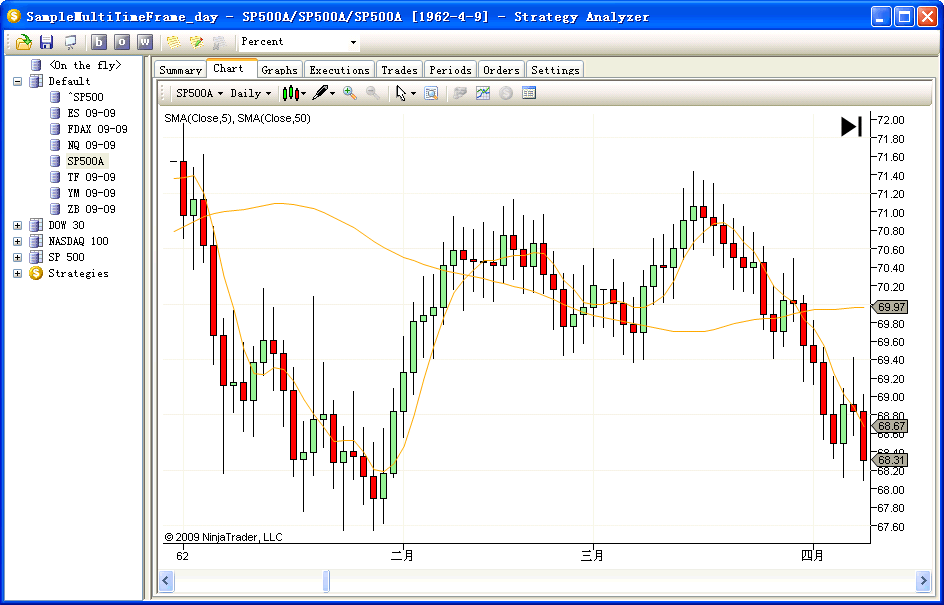Click the chart scrollbar left arrow
Viewport: 944px width, 605px height.
(x=166, y=581)
